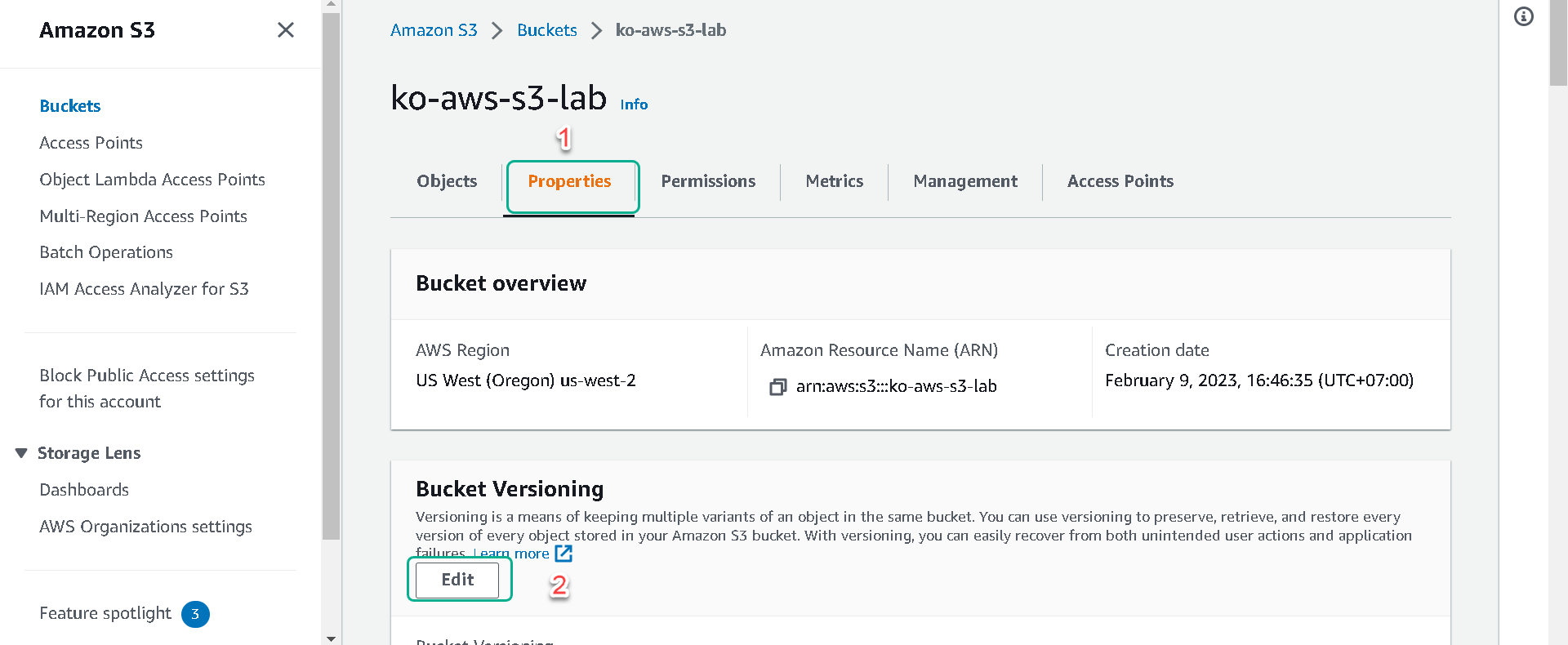Screen dimensions: 1568x645
Task: Go to Amazon S3 breadcrumb link
Action: click(434, 30)
